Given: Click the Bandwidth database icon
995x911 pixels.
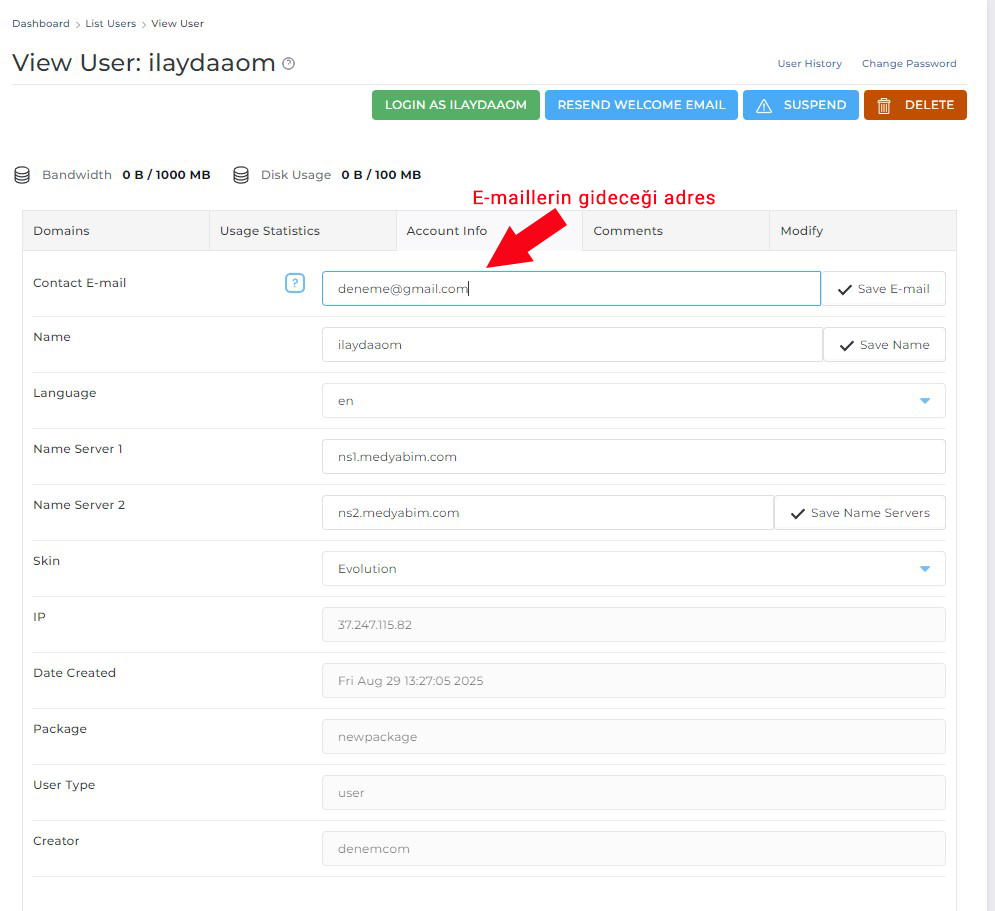Looking at the screenshot, I should coord(22,175).
